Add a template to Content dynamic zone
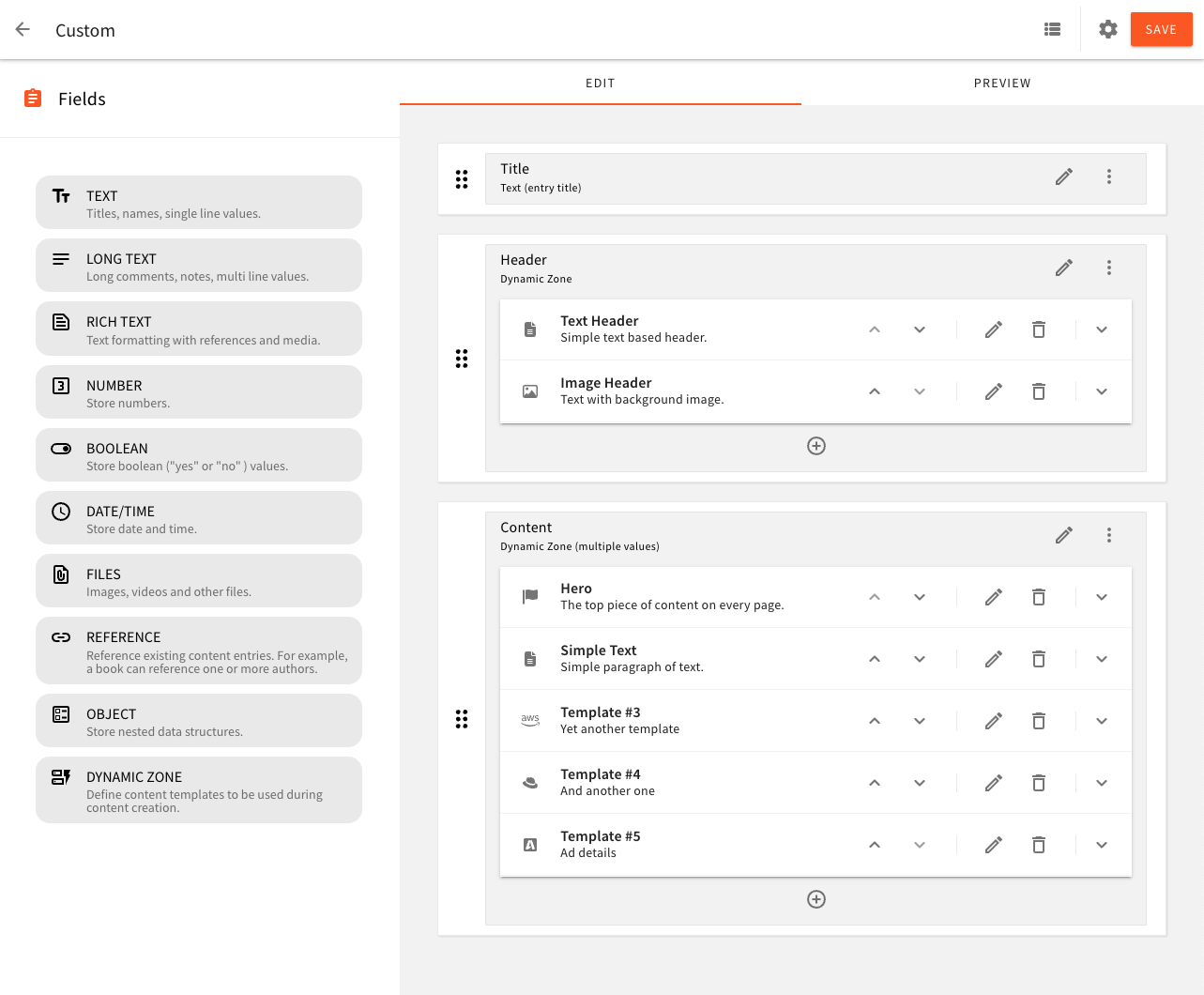The width and height of the screenshot is (1204, 995). 816,899
